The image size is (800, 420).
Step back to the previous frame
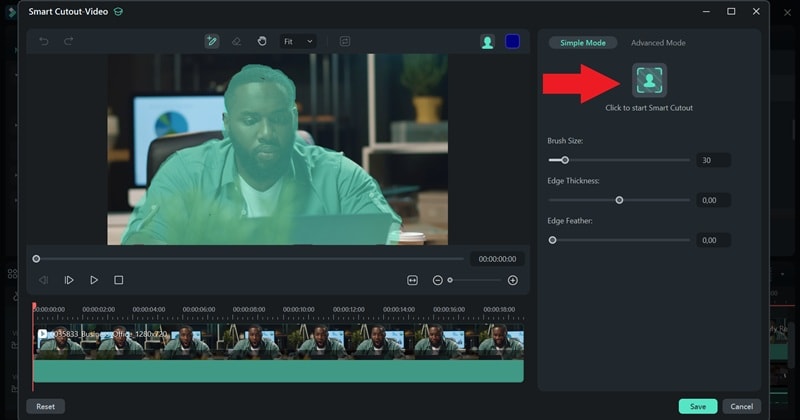tap(43, 280)
